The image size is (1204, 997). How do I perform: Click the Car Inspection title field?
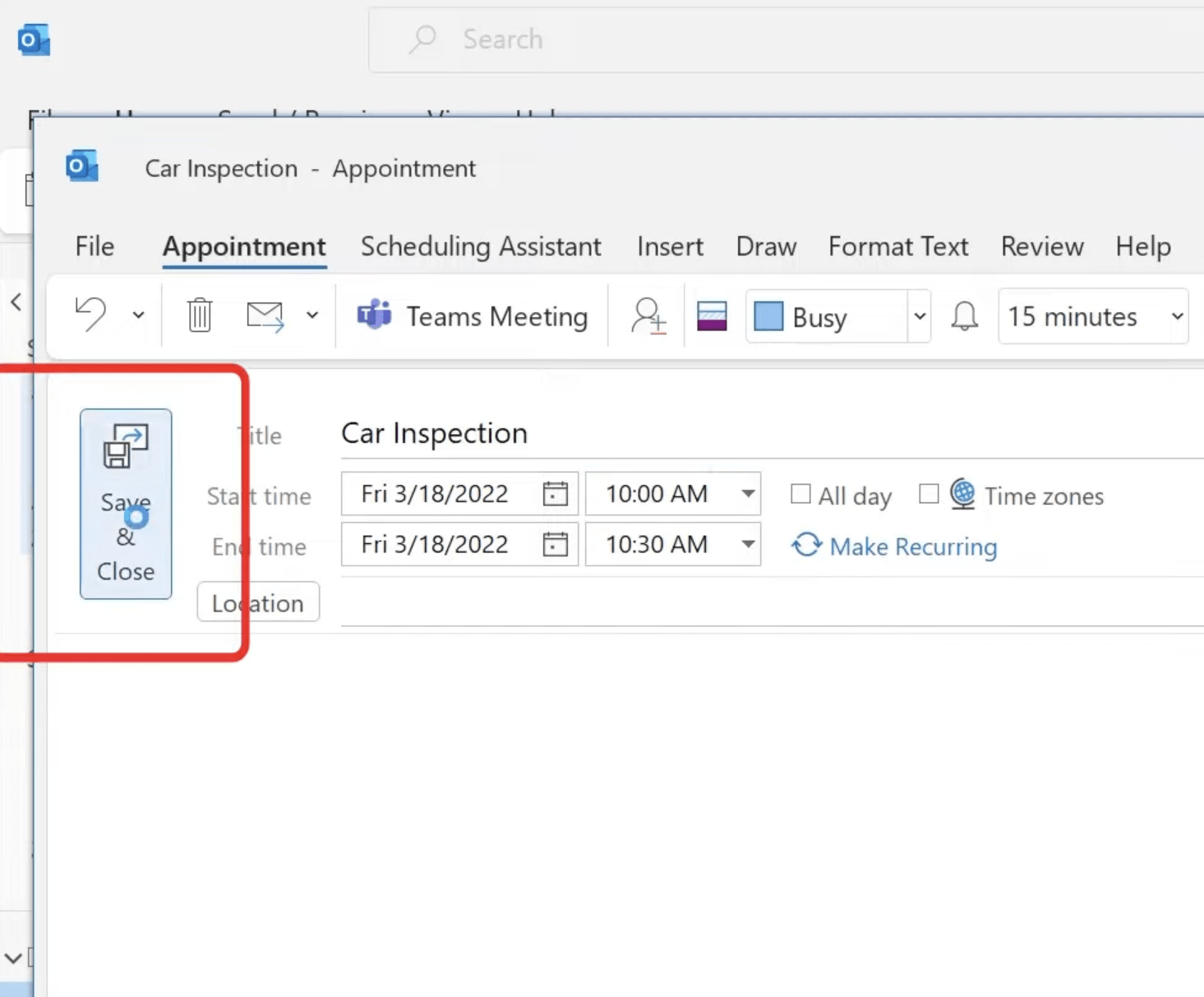tap(773, 434)
